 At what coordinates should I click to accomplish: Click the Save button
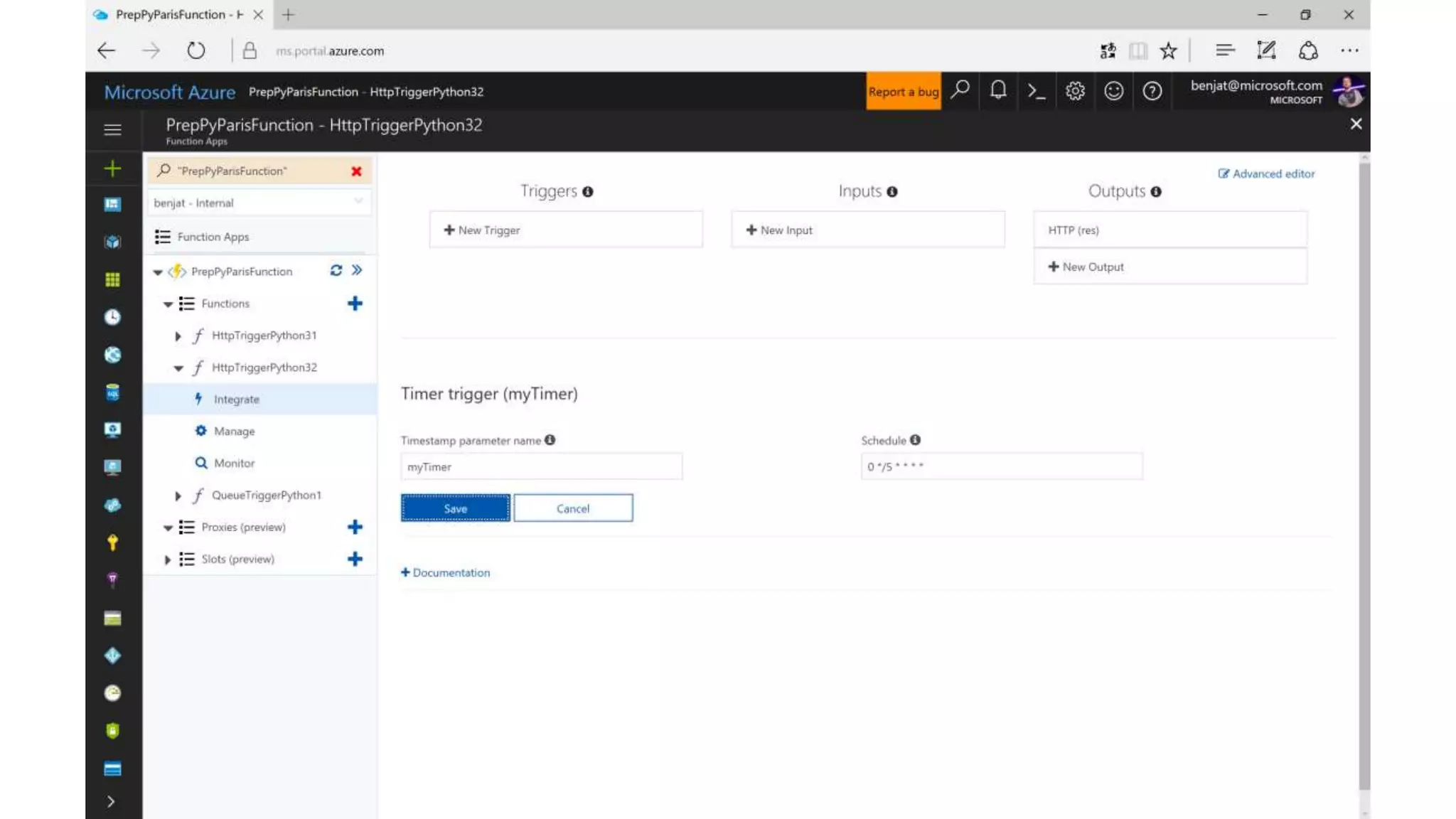(455, 508)
